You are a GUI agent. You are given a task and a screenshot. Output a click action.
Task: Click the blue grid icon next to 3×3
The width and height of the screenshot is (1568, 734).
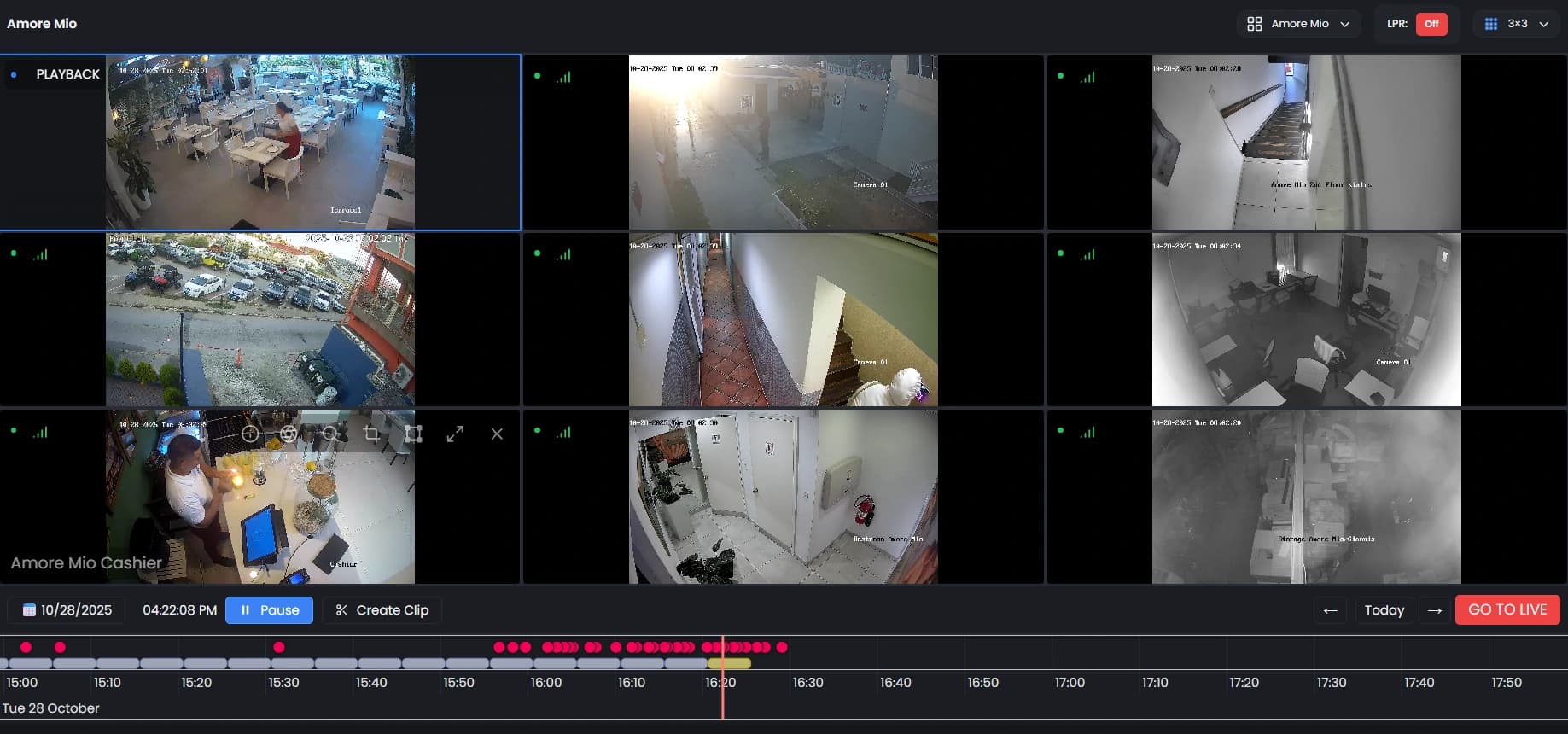[1491, 24]
